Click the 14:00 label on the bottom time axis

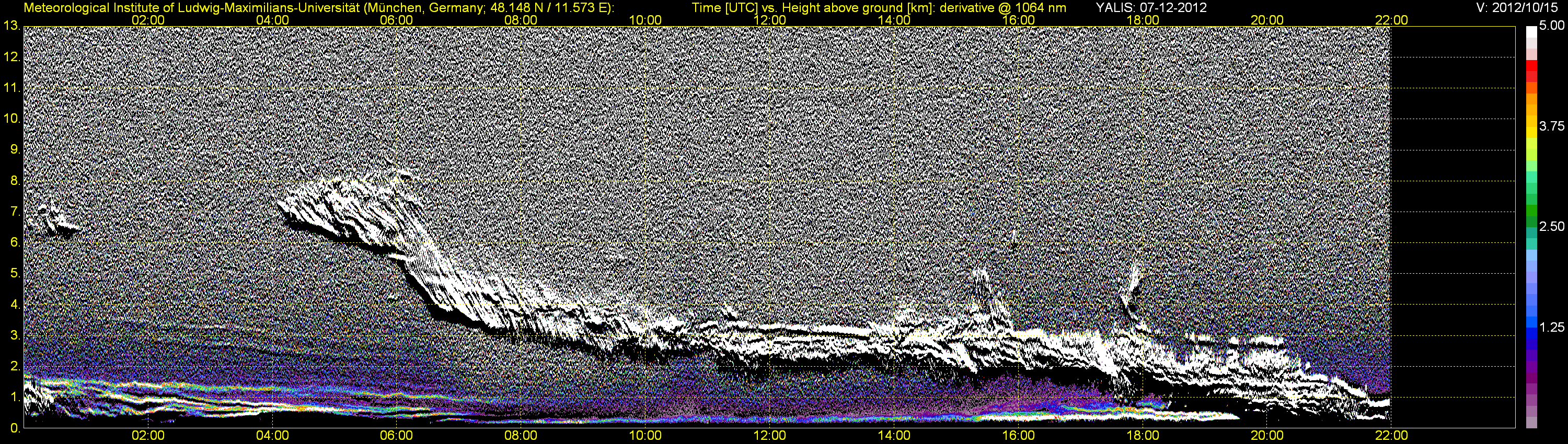point(894,436)
